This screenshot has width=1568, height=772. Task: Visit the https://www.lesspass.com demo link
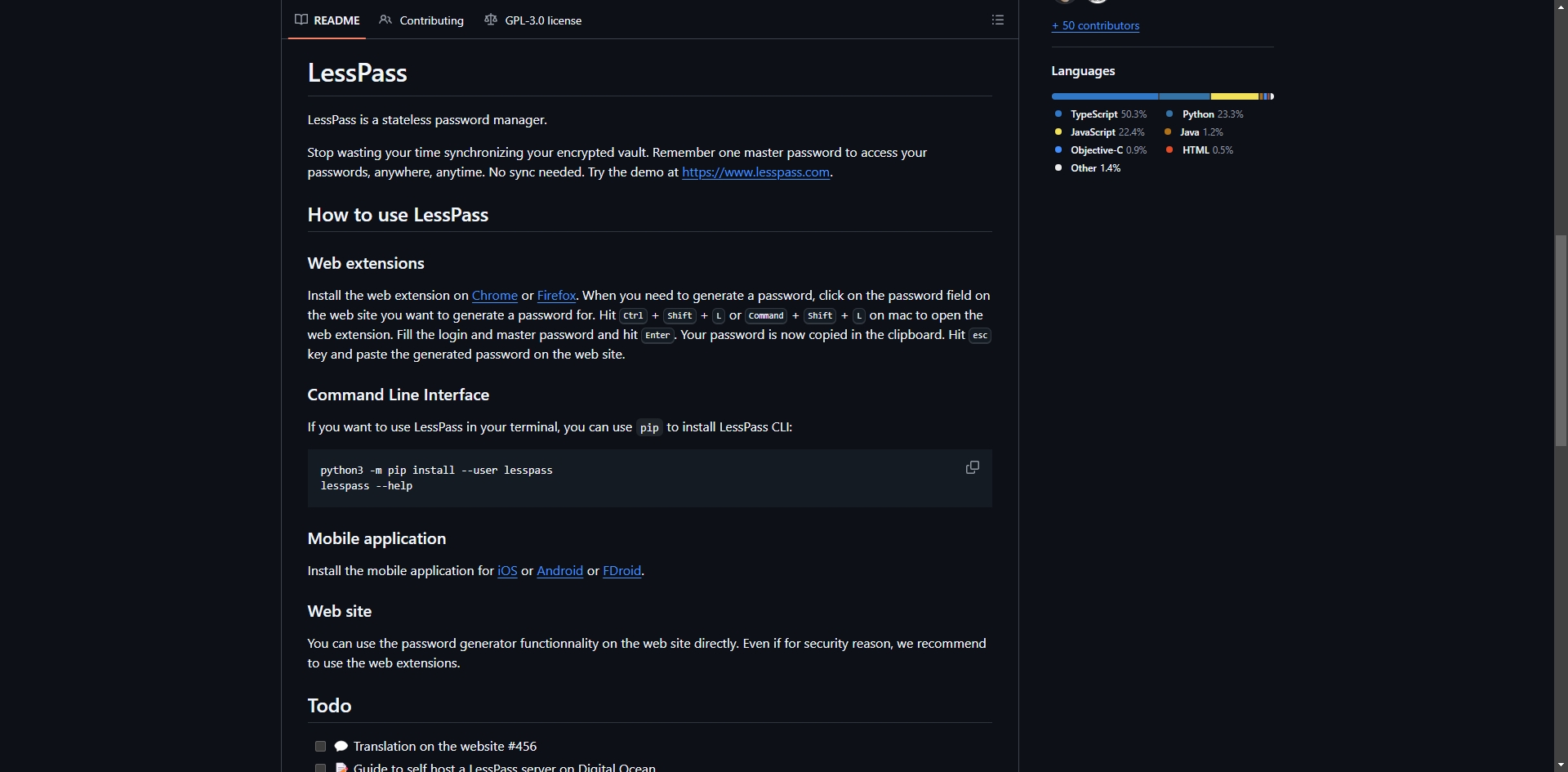(x=755, y=172)
